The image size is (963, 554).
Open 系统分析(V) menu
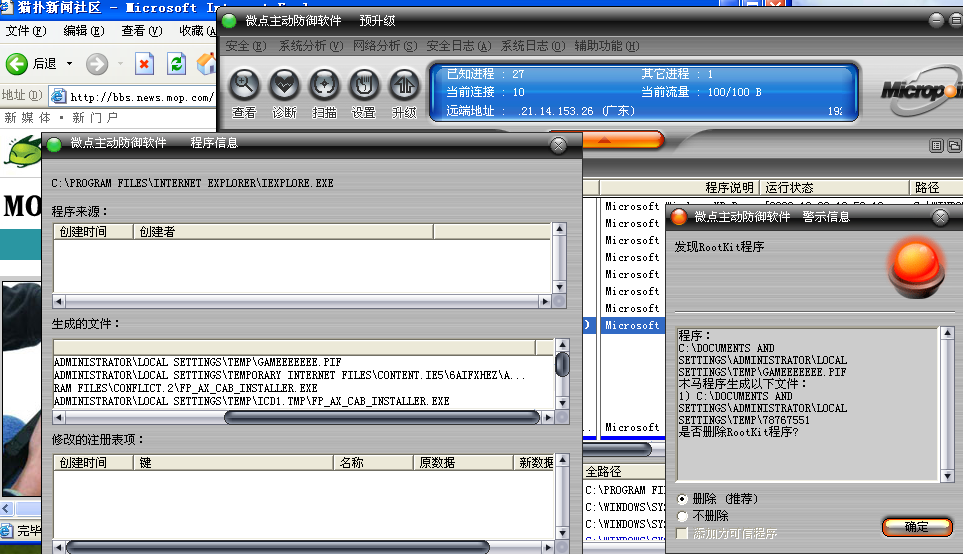pyautogui.click(x=311, y=45)
